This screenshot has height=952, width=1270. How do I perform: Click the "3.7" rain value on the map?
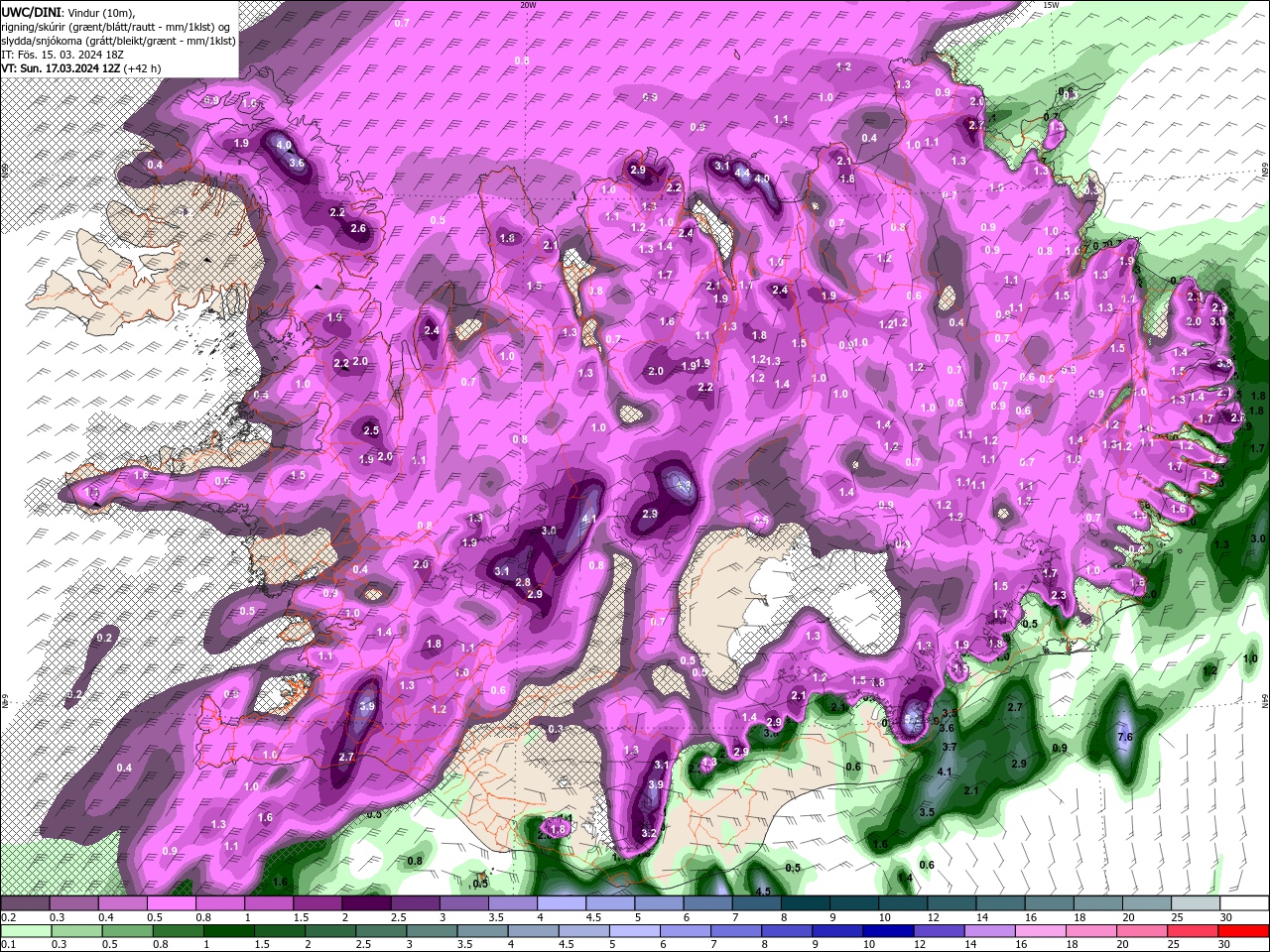(x=949, y=747)
